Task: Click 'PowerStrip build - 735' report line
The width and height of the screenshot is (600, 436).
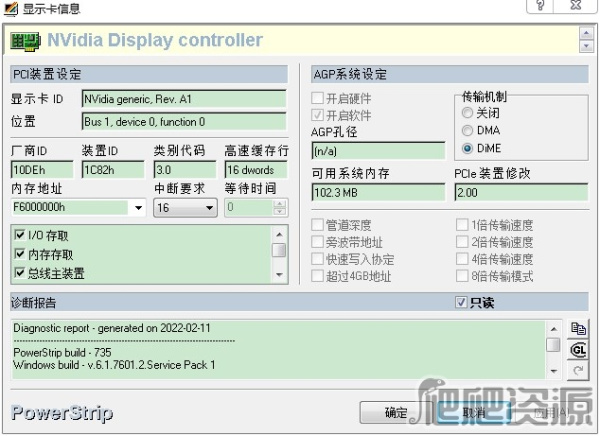Action: [x=62, y=352]
